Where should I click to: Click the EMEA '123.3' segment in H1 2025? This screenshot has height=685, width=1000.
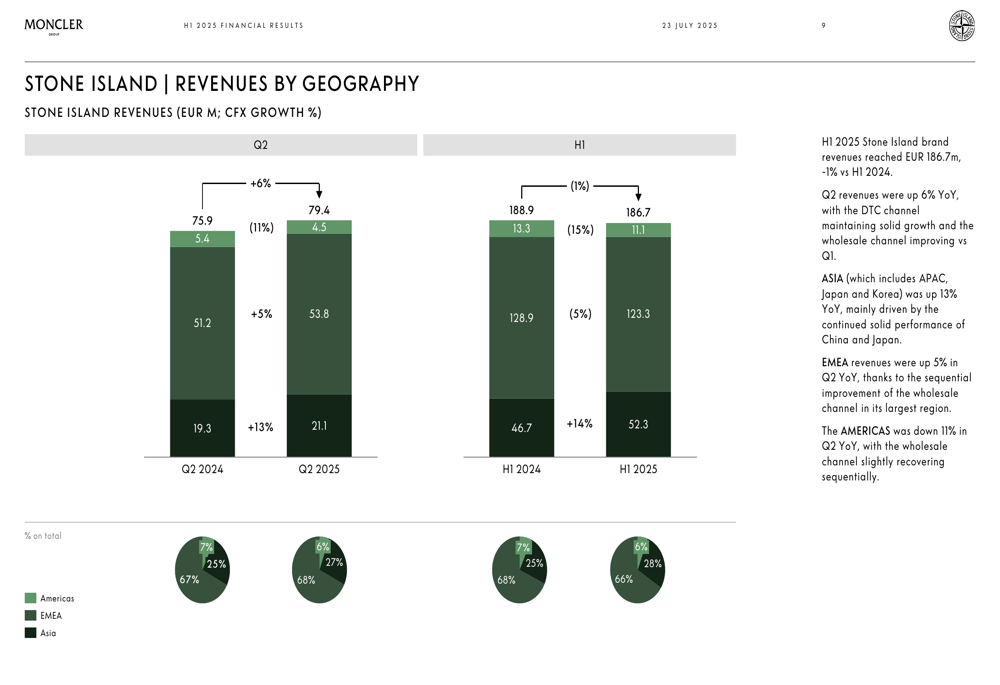tap(638, 314)
